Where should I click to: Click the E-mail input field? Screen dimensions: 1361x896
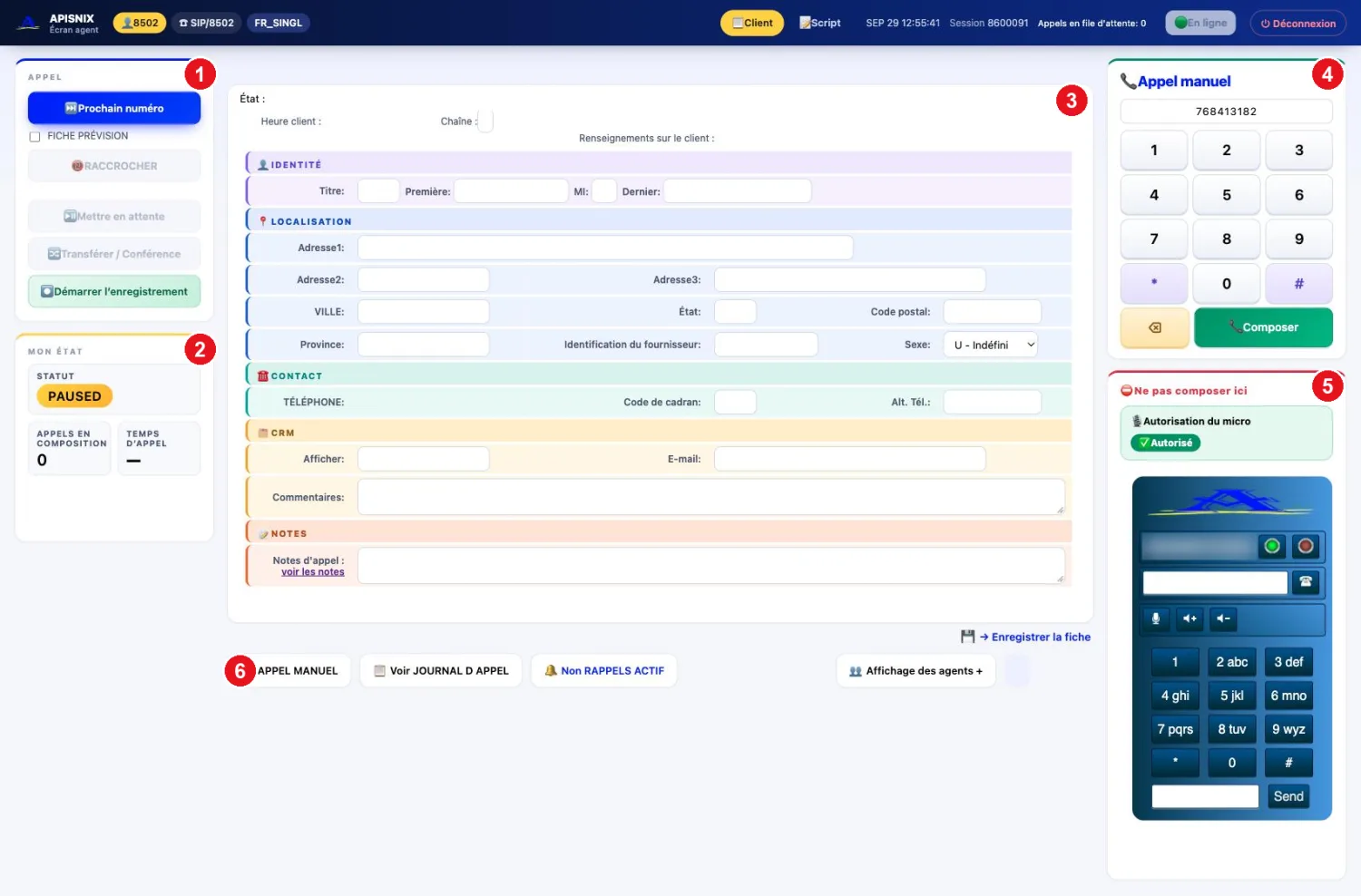(850, 459)
